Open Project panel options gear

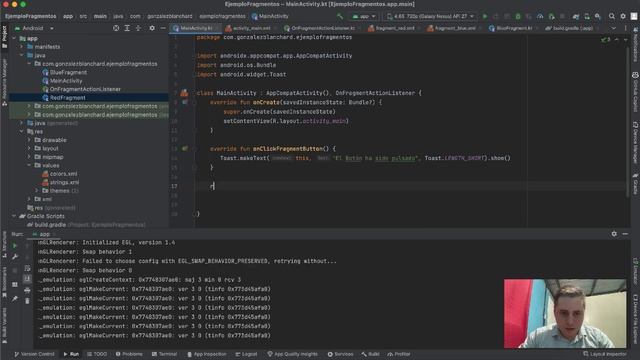pos(152,28)
